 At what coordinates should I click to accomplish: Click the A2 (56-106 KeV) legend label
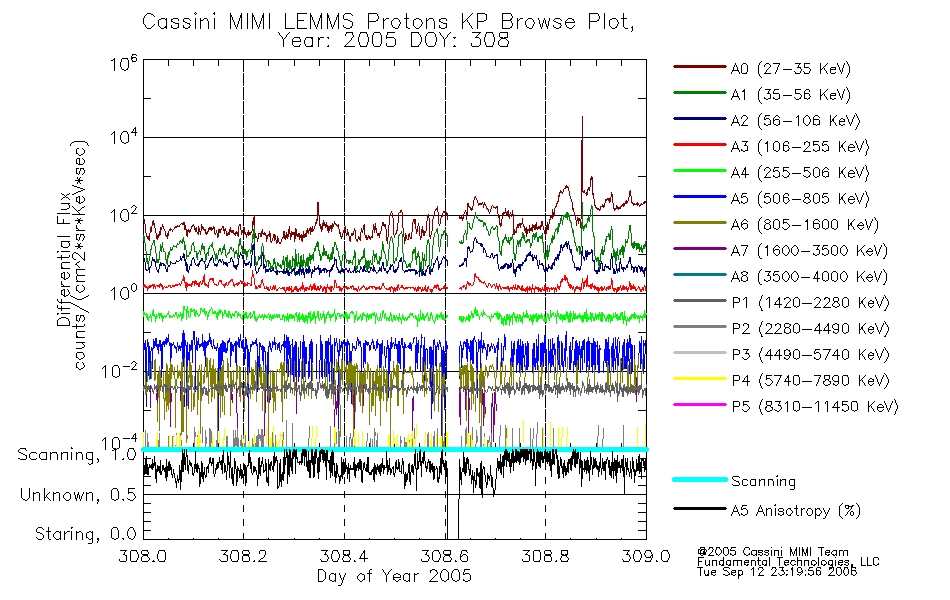point(795,121)
